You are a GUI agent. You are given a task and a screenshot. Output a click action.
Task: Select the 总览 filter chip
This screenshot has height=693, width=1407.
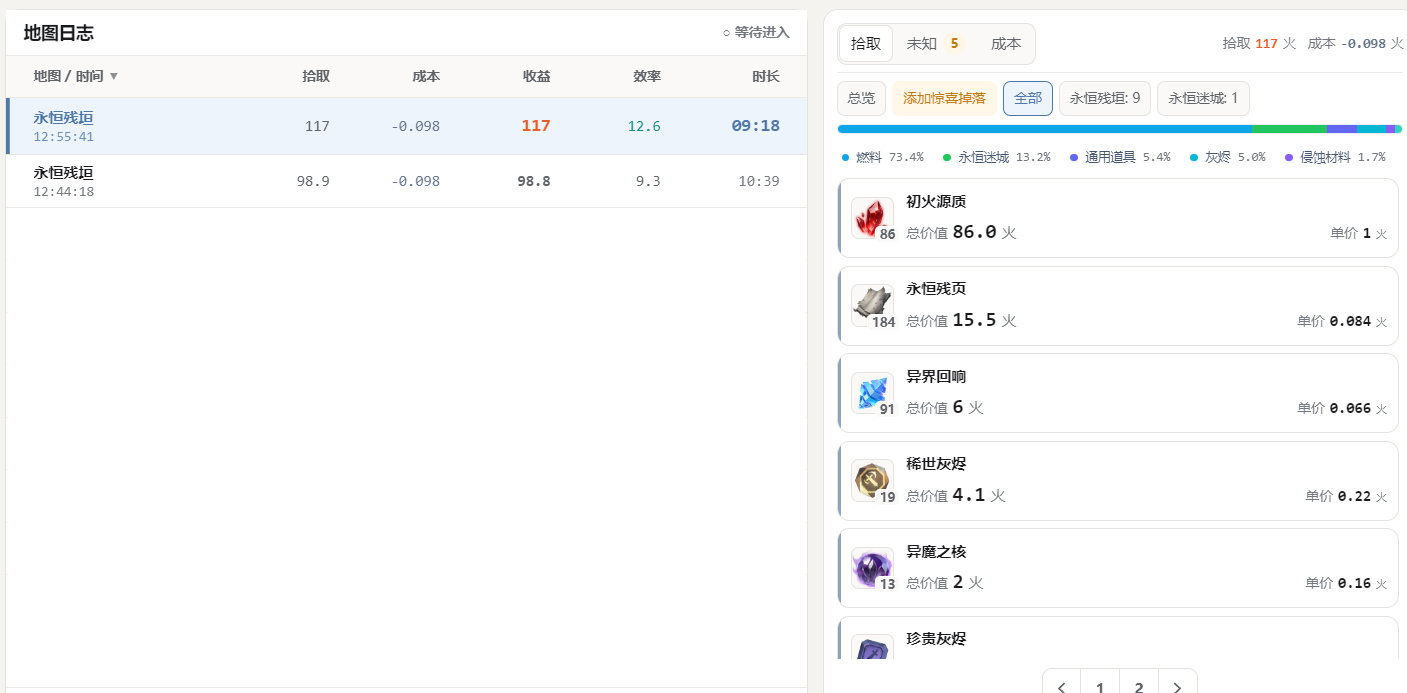click(861, 98)
